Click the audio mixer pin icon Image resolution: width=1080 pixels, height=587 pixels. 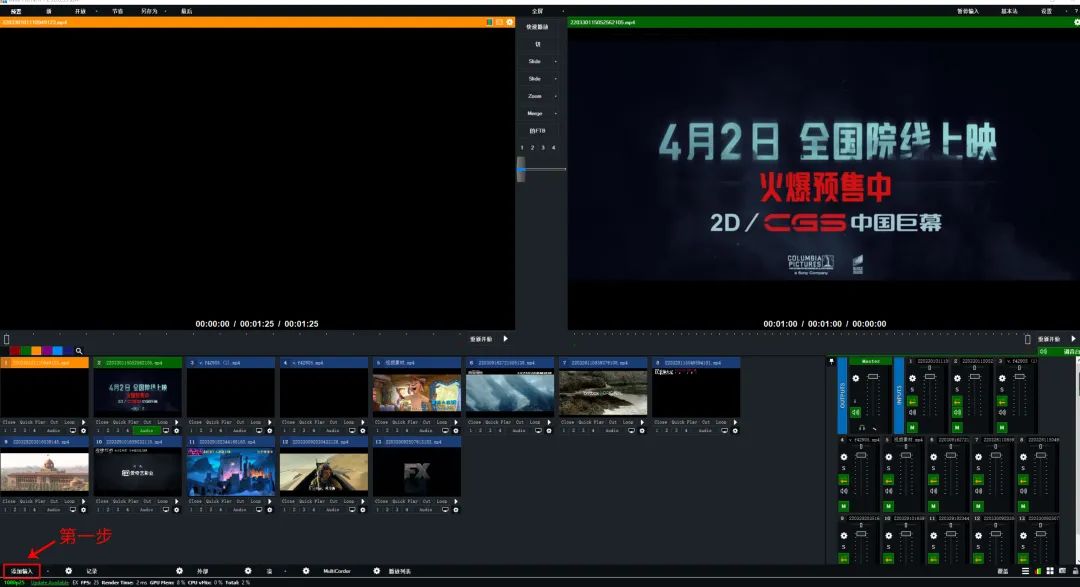[831, 361]
